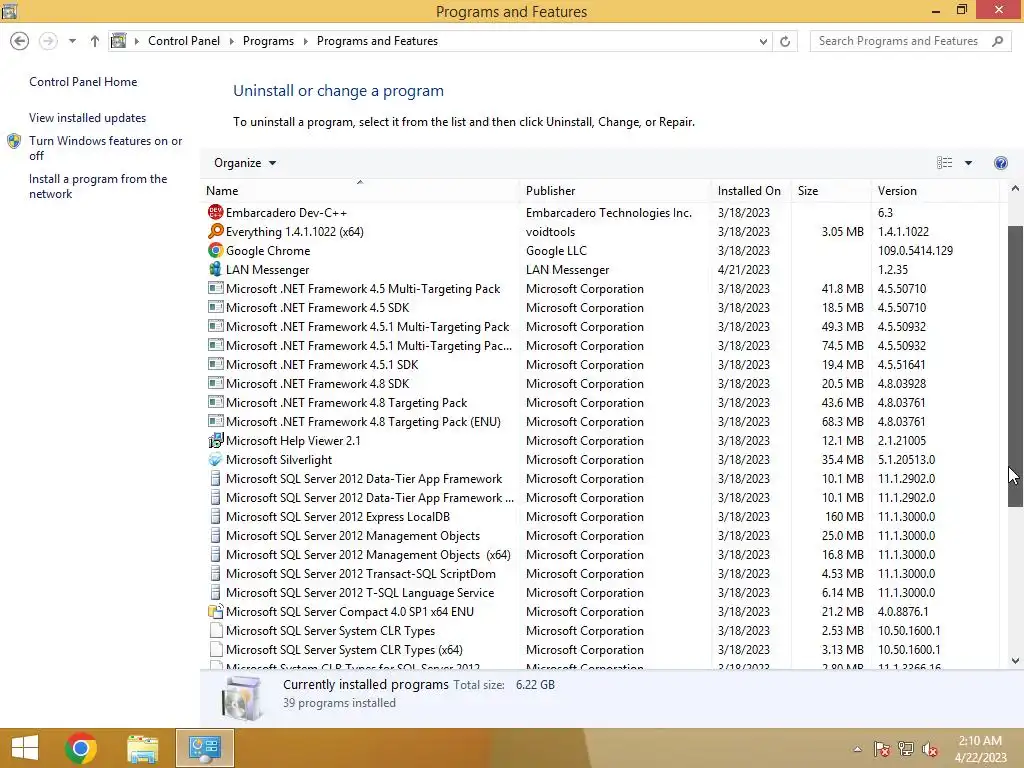Click icon of .NET Framework 4.5 SDK row
Viewport: 1024px width, 768px height.
coord(216,307)
